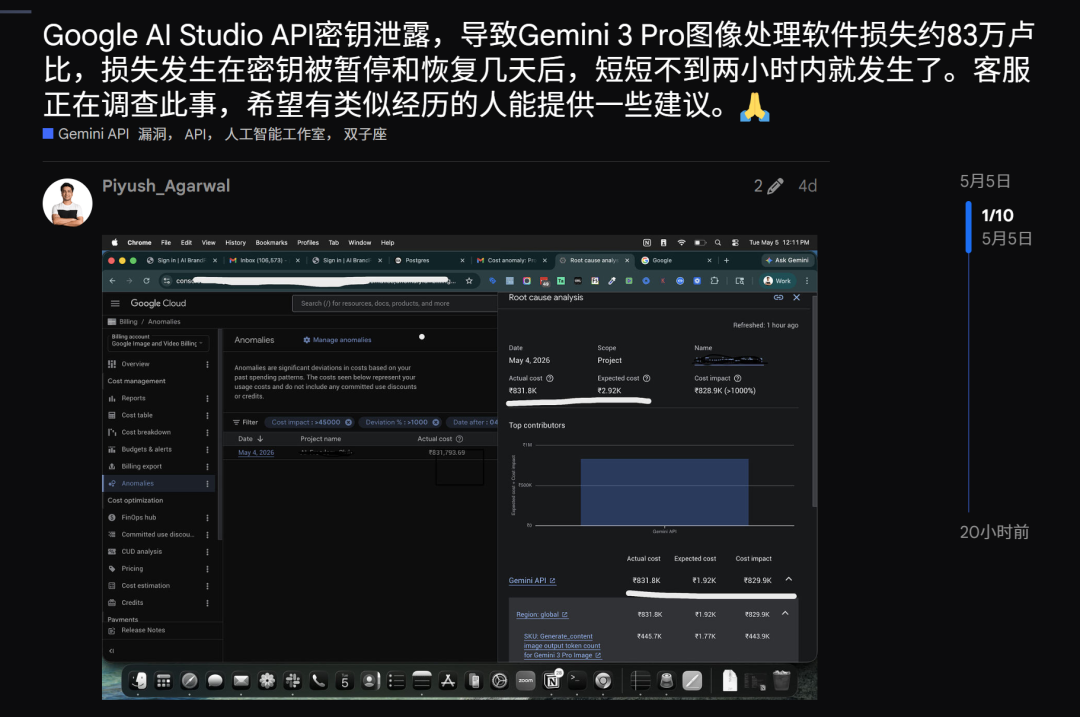Viewport: 1080px width, 717px height.
Task: Click the Expected cost help icon
Action: pyautogui.click(x=646, y=378)
